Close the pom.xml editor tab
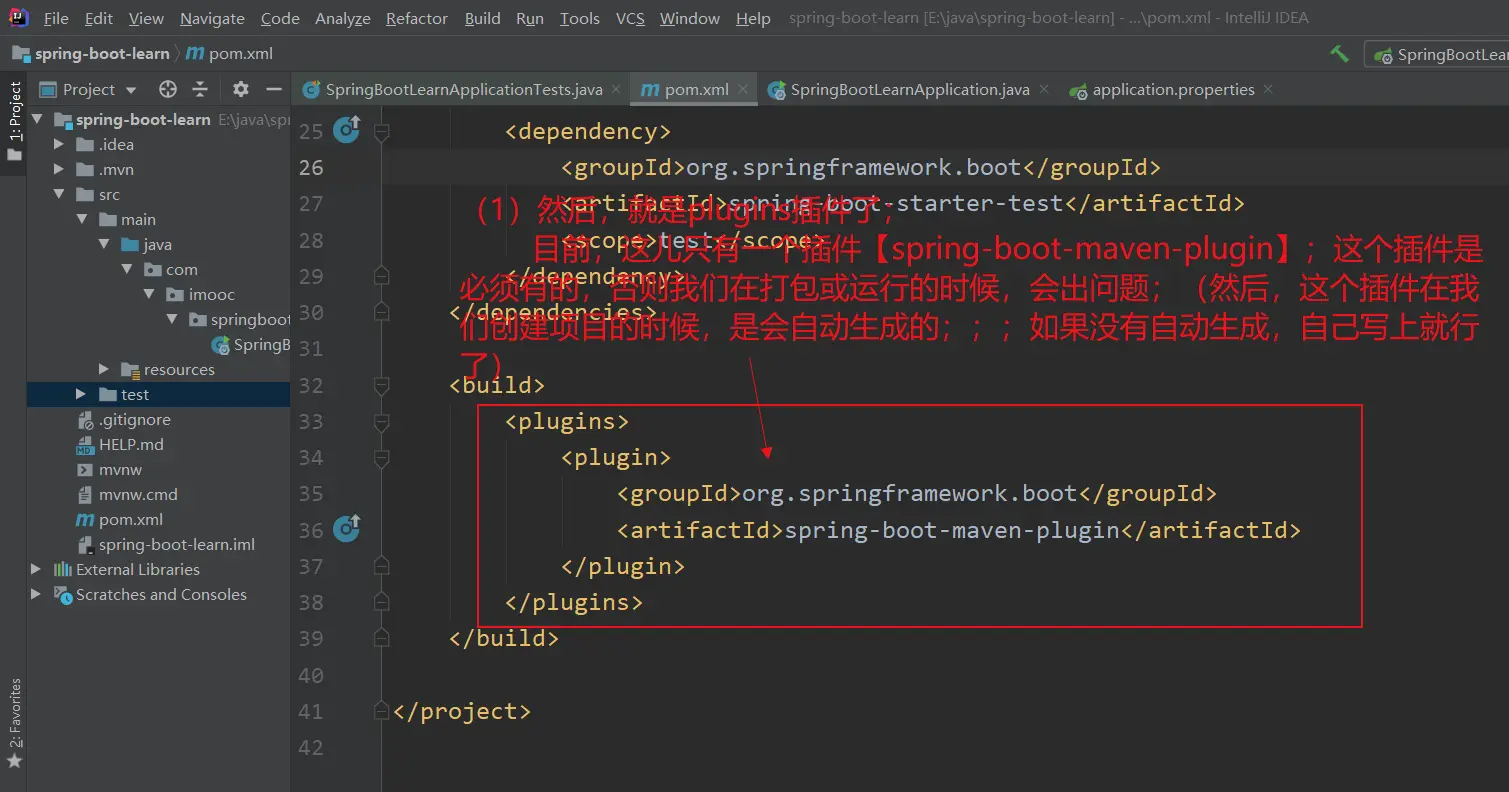 click(743, 89)
